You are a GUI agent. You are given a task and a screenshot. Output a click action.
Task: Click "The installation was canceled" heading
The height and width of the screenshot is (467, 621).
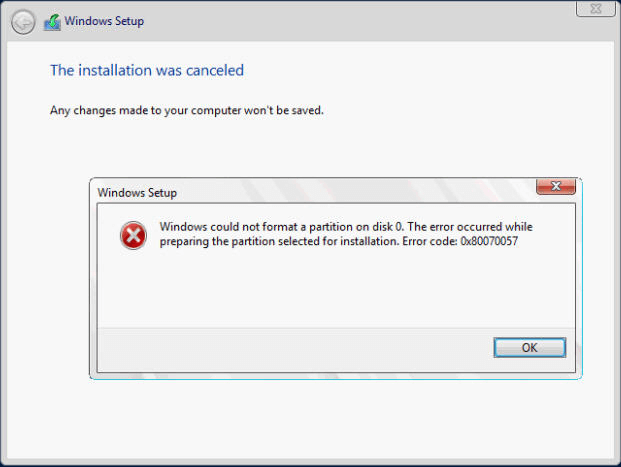(x=147, y=70)
